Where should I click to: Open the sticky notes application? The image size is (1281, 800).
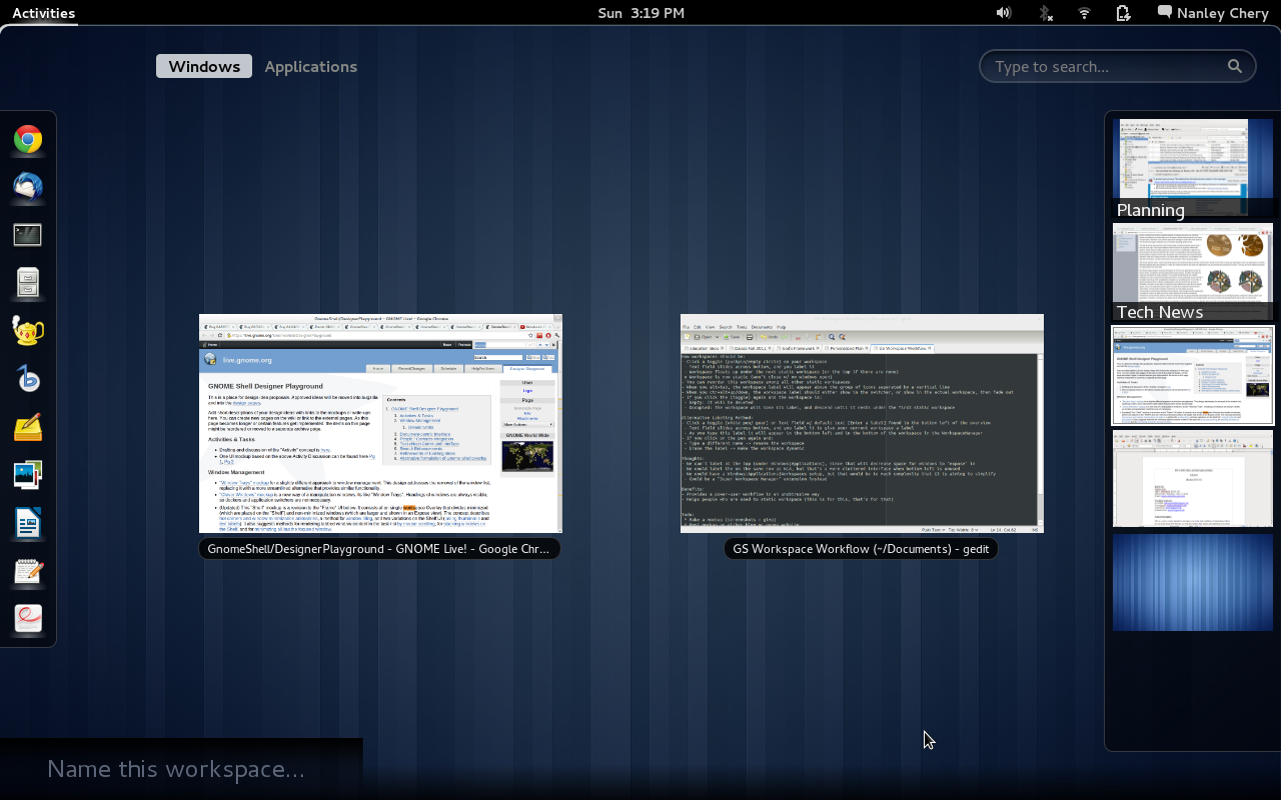27,425
